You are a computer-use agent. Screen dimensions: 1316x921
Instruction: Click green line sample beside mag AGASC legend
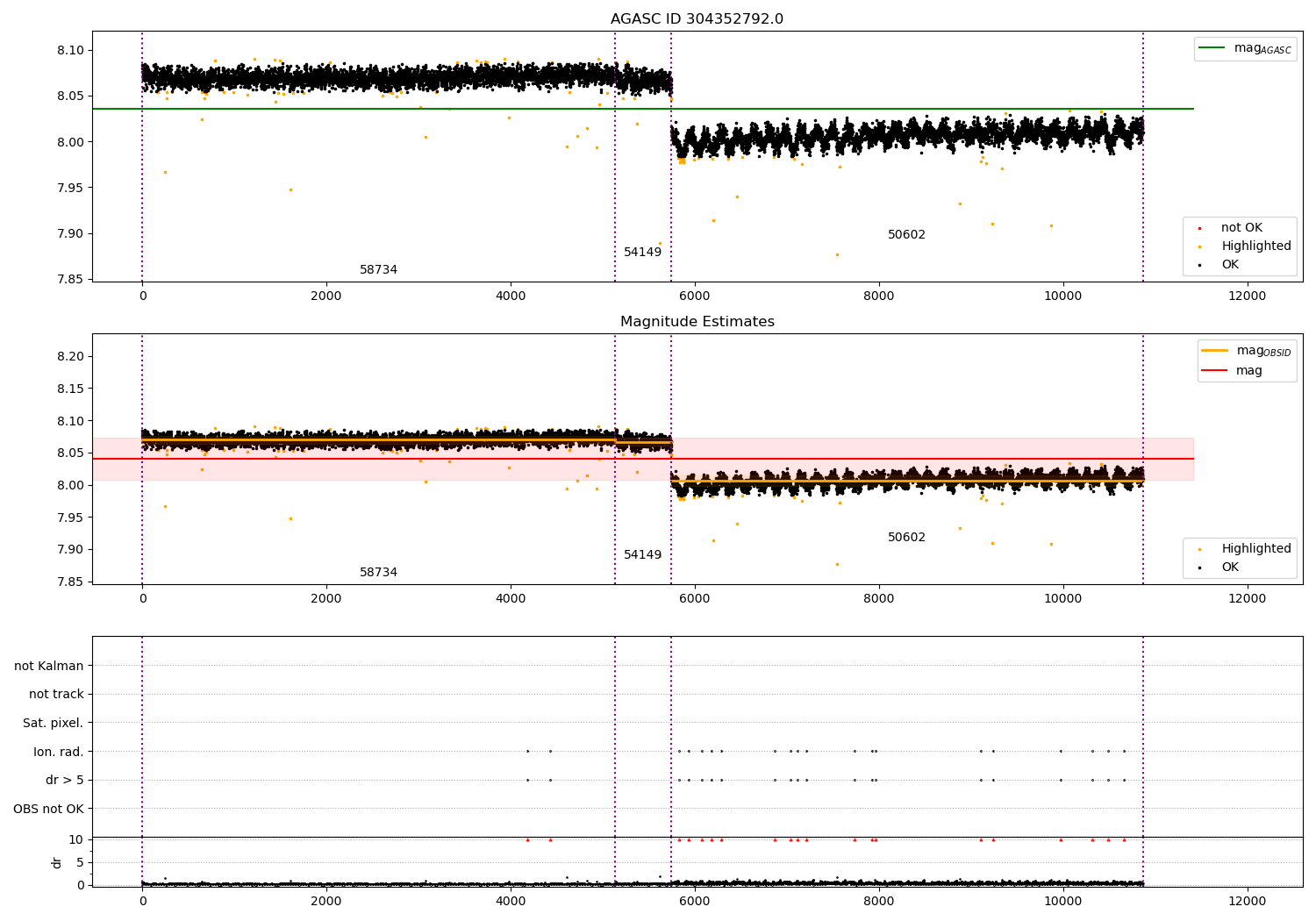1212,48
